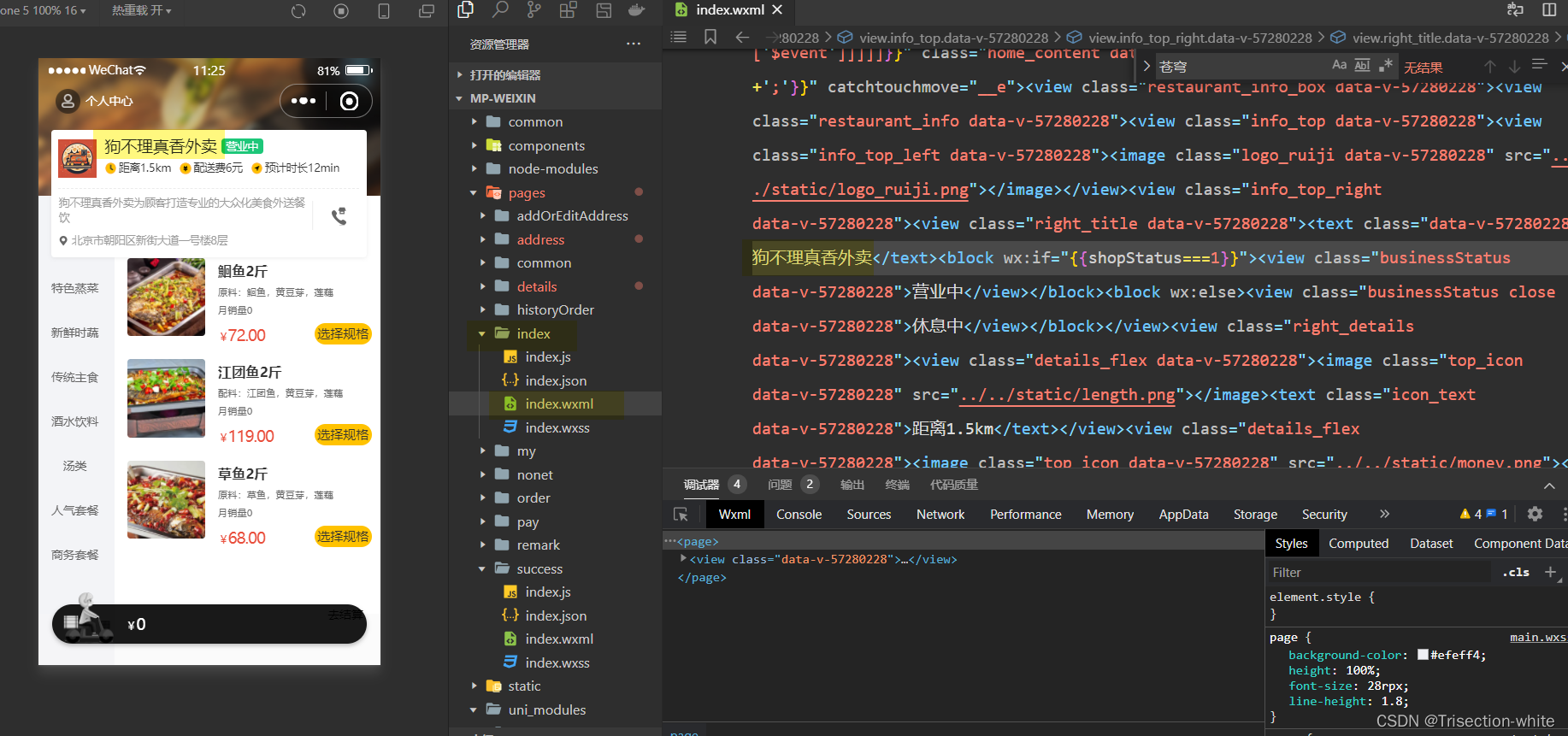Open the device zoom dropdown

(x=44, y=10)
